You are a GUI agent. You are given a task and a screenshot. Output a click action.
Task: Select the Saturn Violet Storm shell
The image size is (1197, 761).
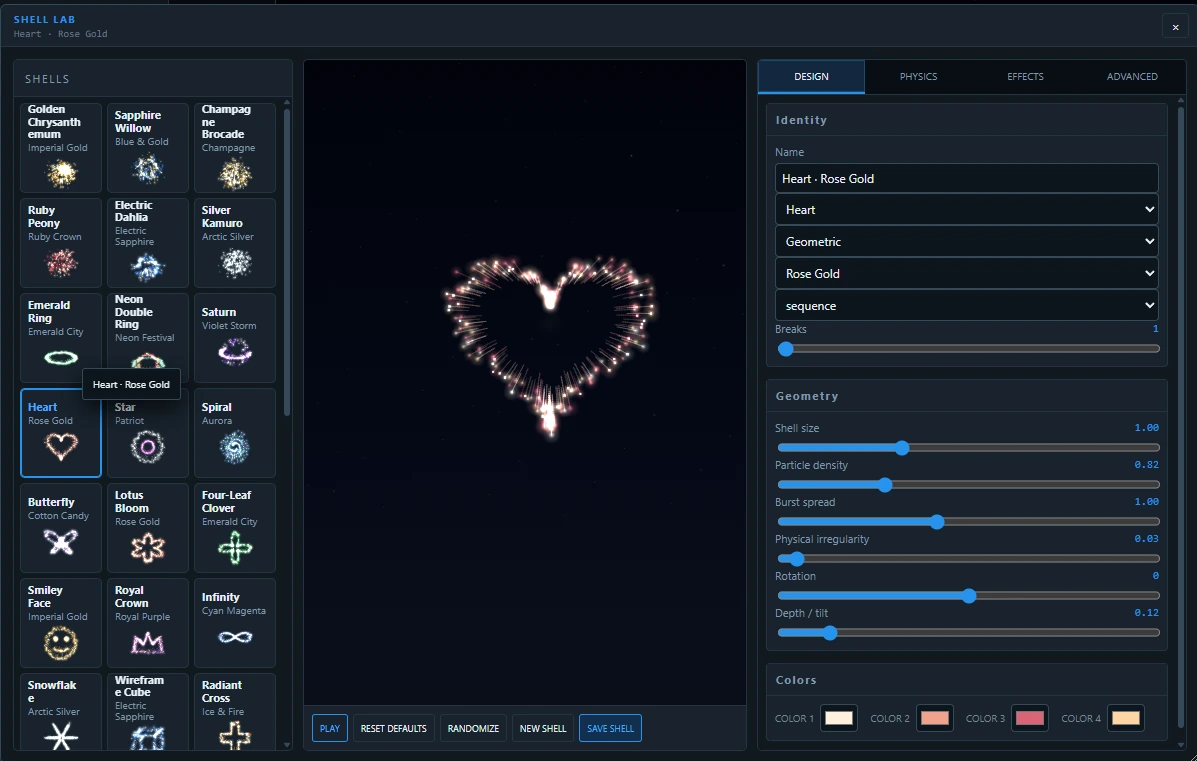pos(235,338)
